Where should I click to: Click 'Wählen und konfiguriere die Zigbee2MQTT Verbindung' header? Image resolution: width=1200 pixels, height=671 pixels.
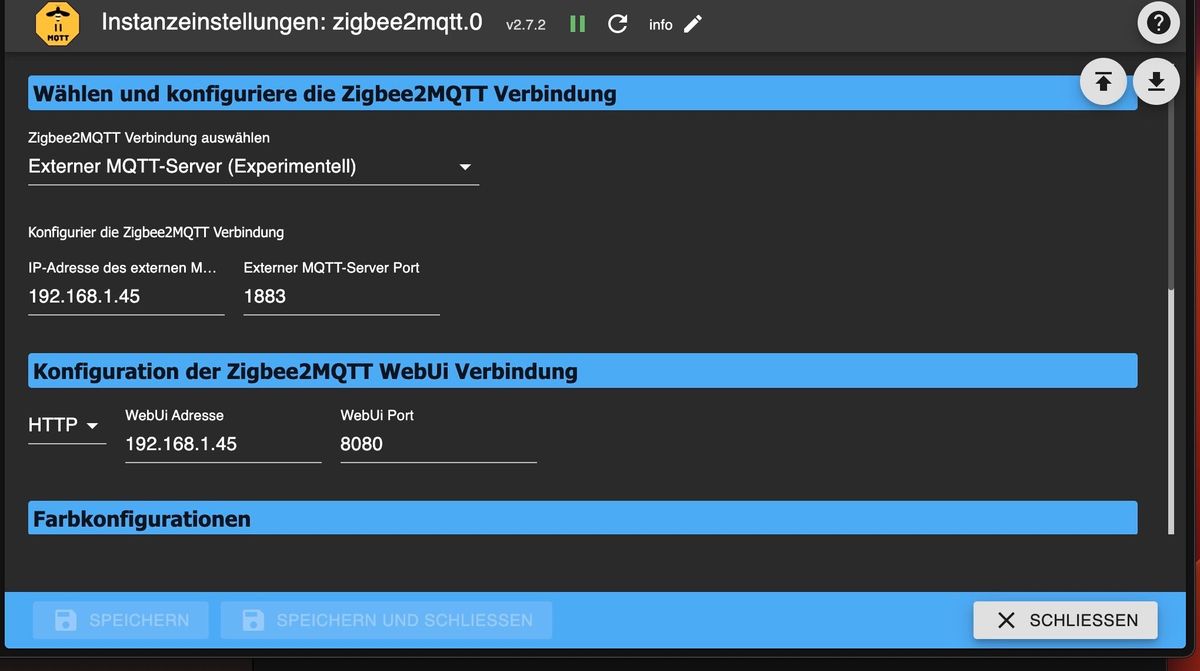click(x=582, y=94)
